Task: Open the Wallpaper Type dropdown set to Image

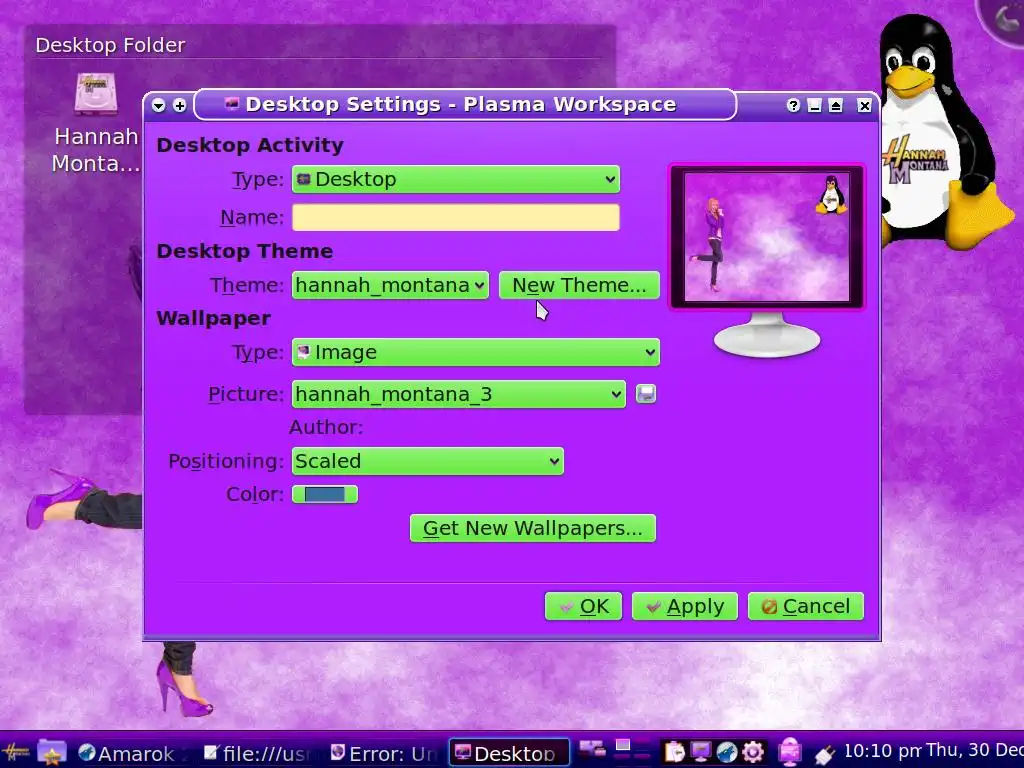Action: click(475, 352)
